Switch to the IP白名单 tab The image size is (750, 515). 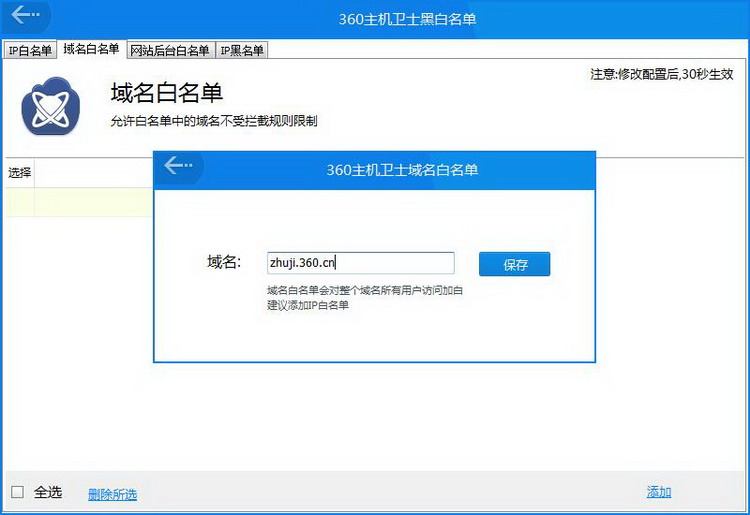click(x=30, y=50)
